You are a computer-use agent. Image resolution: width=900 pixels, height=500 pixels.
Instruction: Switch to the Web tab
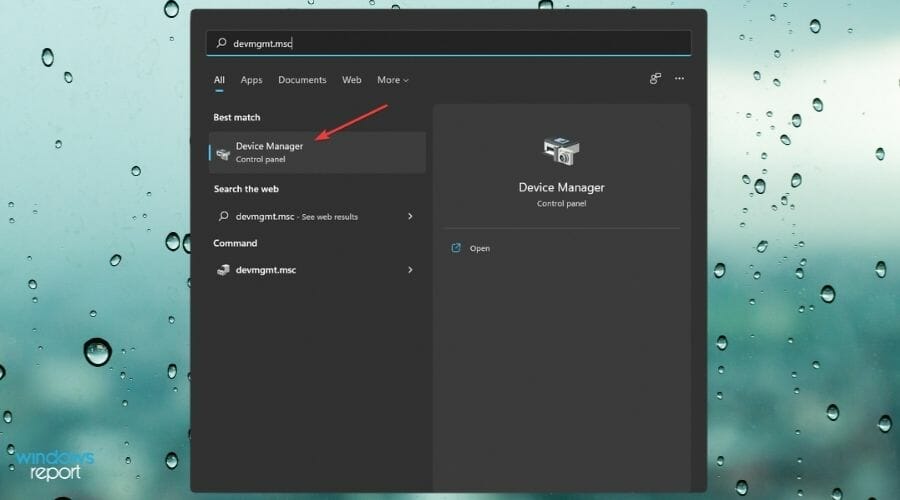352,80
